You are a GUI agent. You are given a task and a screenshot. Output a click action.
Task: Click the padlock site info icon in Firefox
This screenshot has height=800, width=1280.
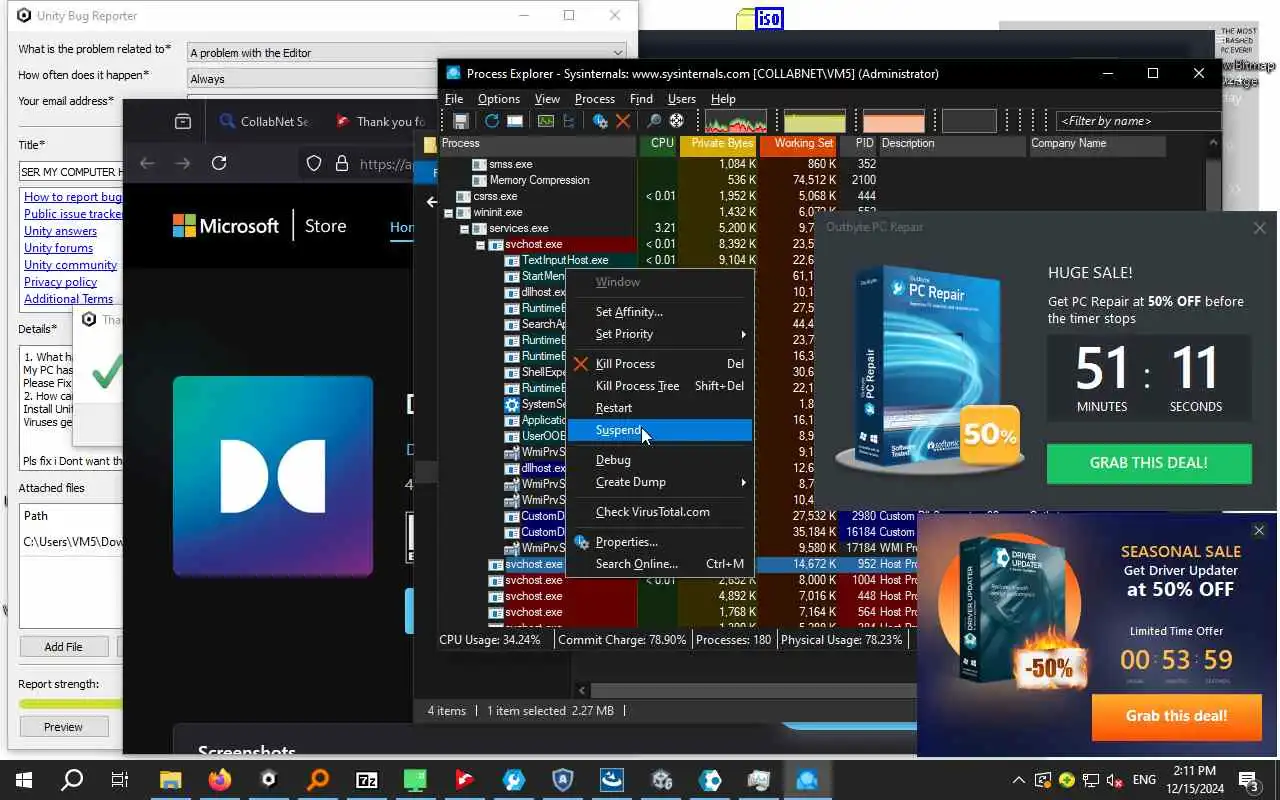coord(342,163)
